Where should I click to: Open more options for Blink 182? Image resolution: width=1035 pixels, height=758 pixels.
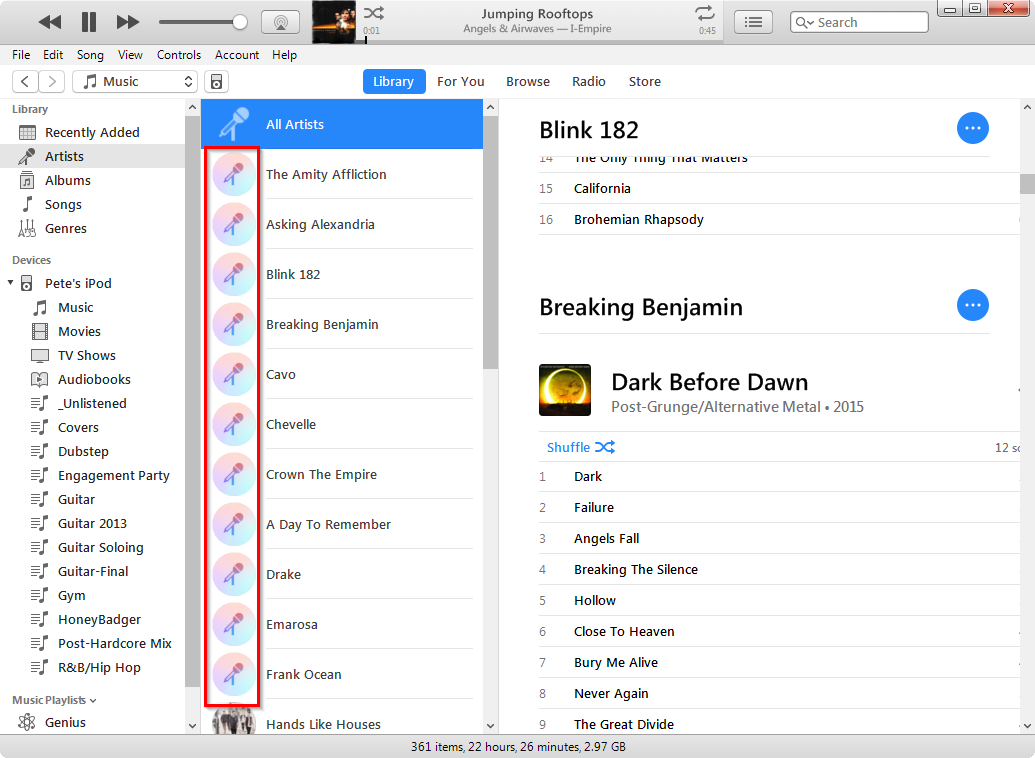click(x=973, y=128)
